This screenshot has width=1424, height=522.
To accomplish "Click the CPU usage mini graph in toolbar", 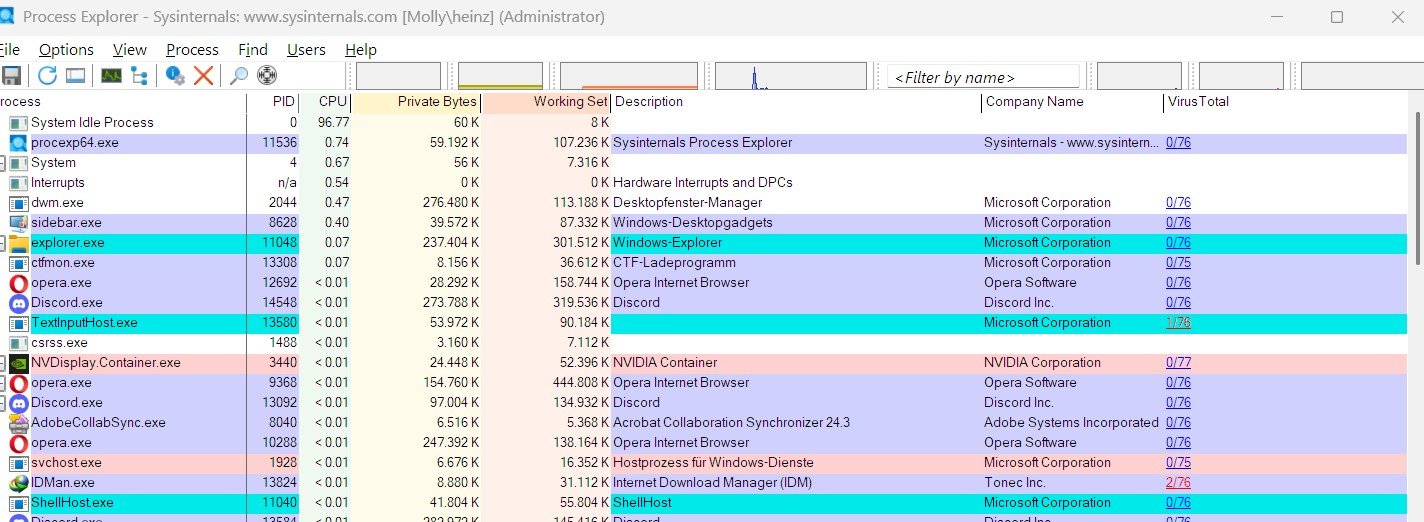I will pos(398,76).
